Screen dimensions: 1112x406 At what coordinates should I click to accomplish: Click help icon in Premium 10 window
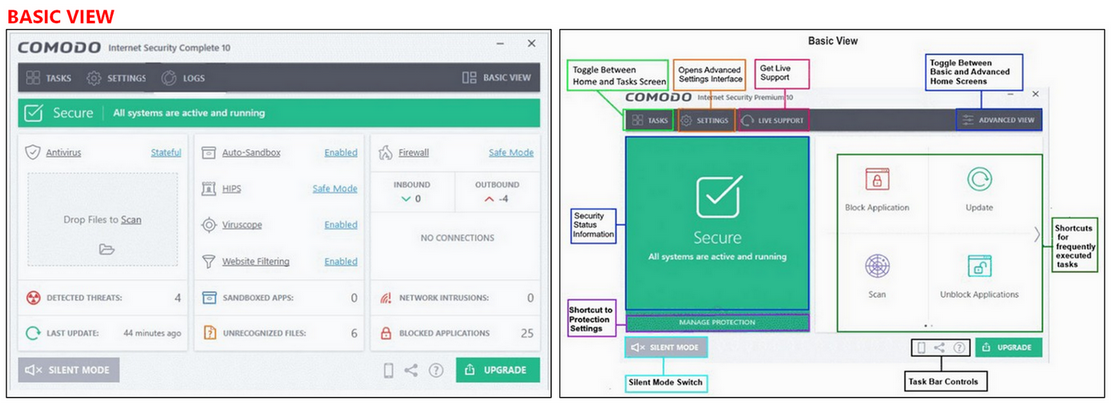(959, 348)
